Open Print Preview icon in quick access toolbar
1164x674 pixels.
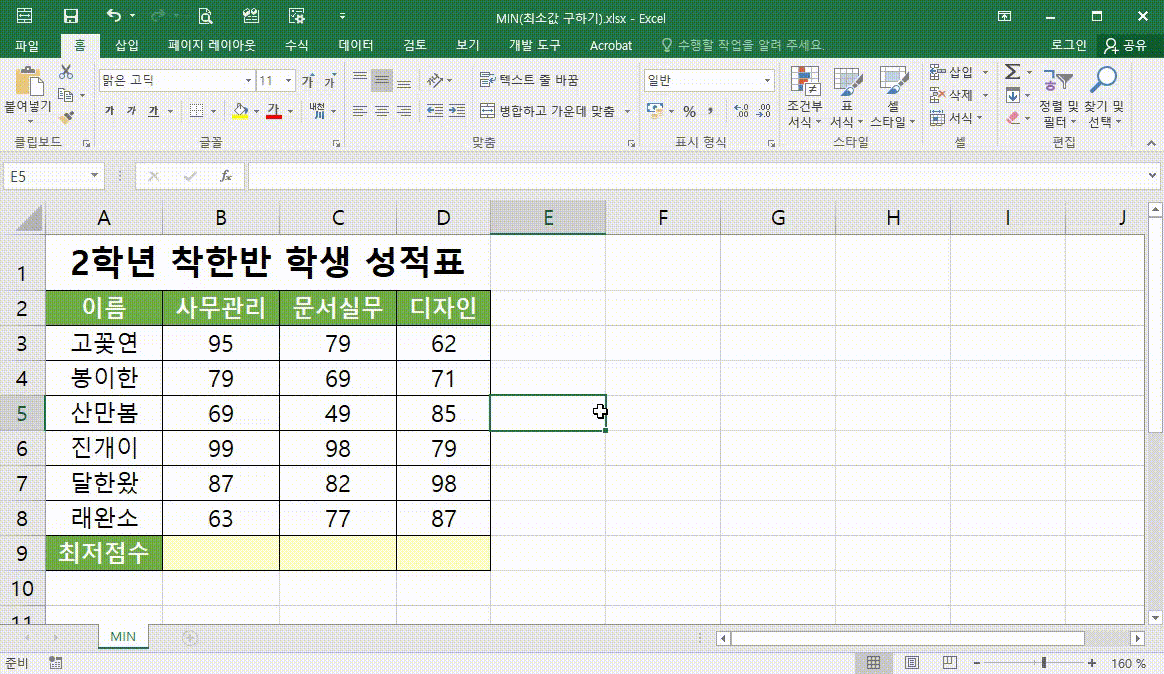pyautogui.click(x=206, y=16)
